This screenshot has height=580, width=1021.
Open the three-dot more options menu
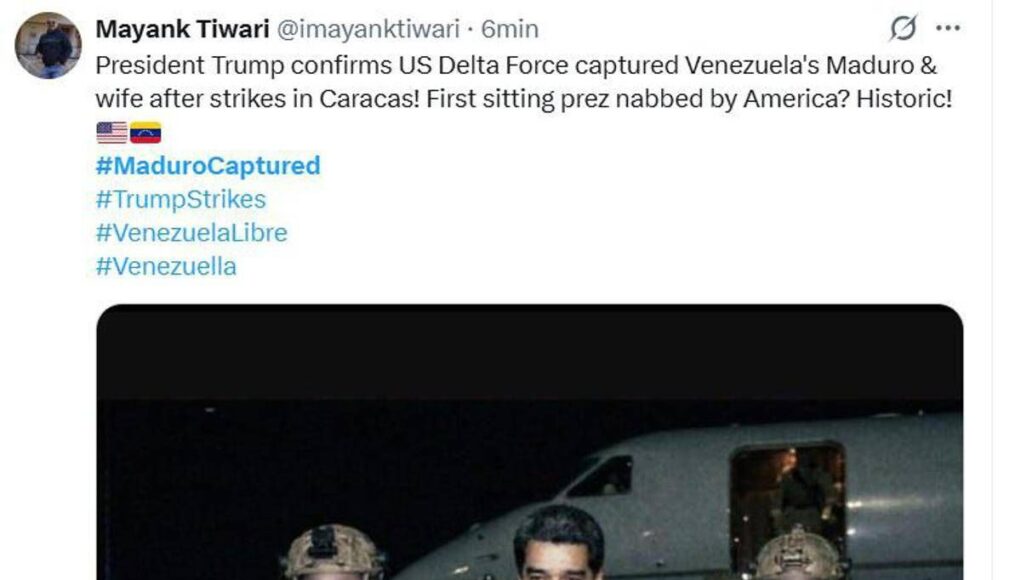(x=947, y=28)
